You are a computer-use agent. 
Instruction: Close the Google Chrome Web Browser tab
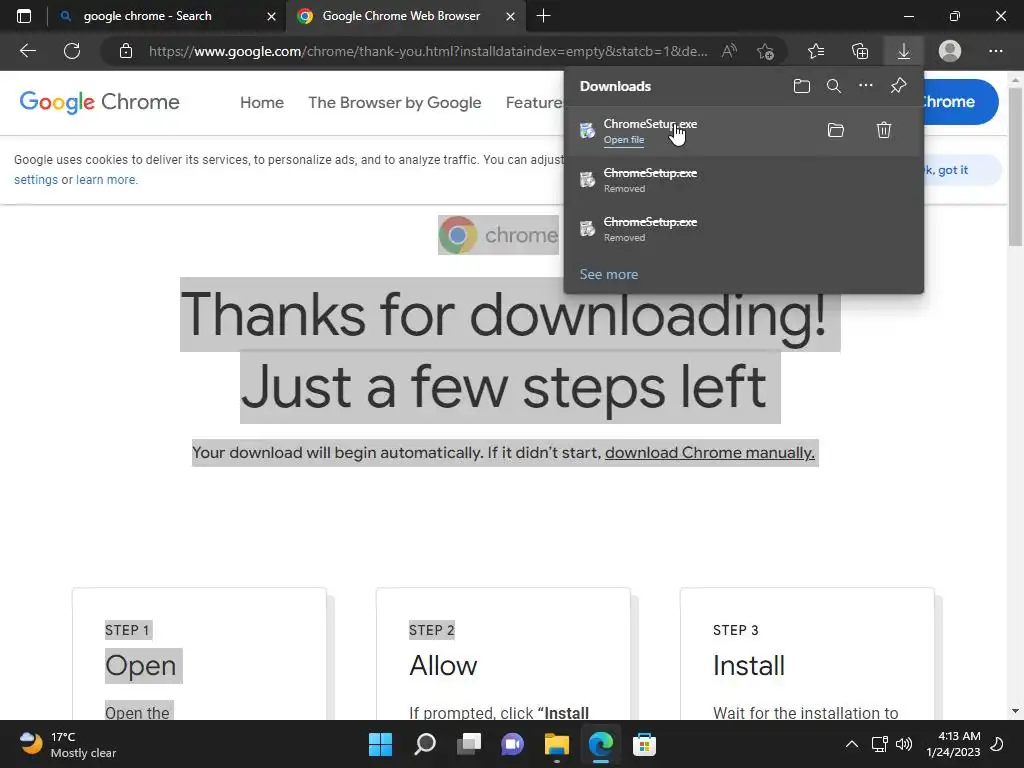[511, 16]
